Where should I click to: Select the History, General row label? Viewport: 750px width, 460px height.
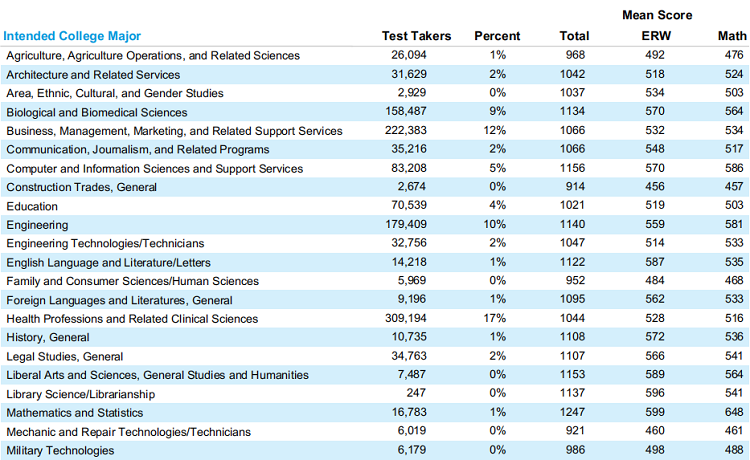coord(48,338)
